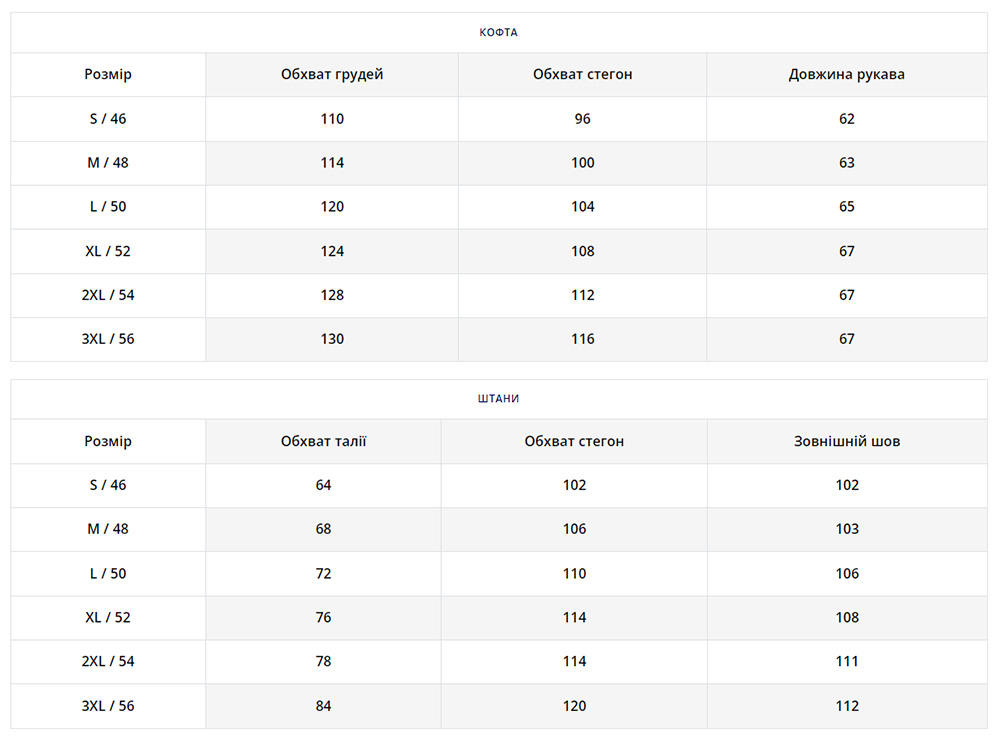The height and width of the screenshot is (741, 1000).
Task: Select the Довжина рукава column header
Action: coord(846,75)
